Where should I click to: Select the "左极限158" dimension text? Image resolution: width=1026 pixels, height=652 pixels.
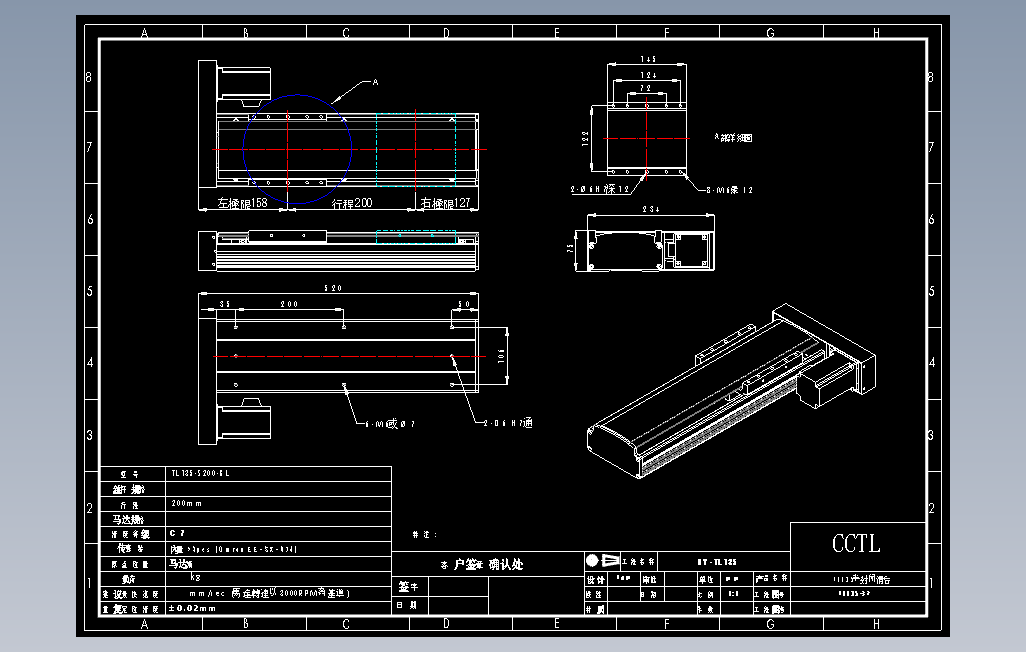(242, 203)
